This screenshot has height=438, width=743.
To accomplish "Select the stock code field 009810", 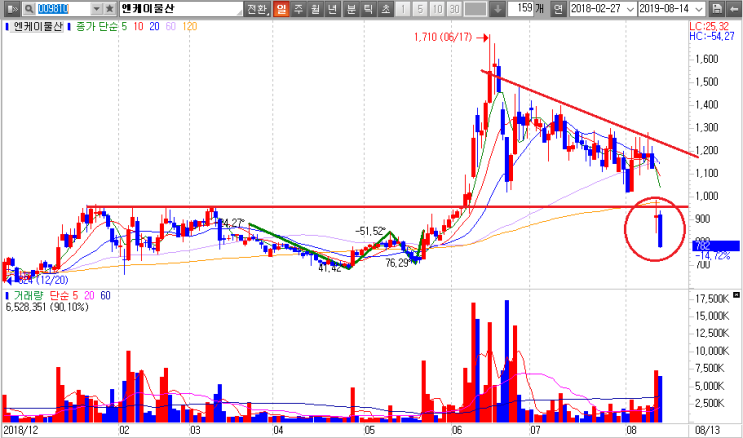I will click(x=63, y=9).
